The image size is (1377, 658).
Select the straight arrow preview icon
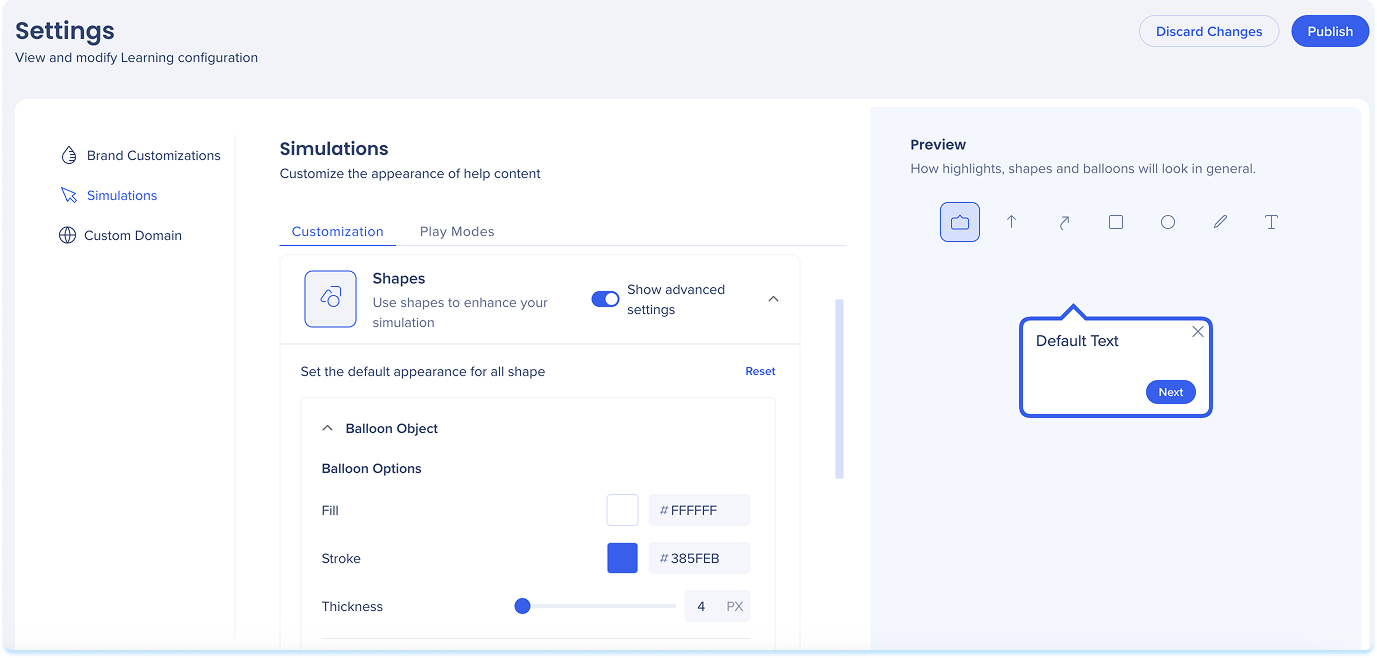coord(1011,222)
